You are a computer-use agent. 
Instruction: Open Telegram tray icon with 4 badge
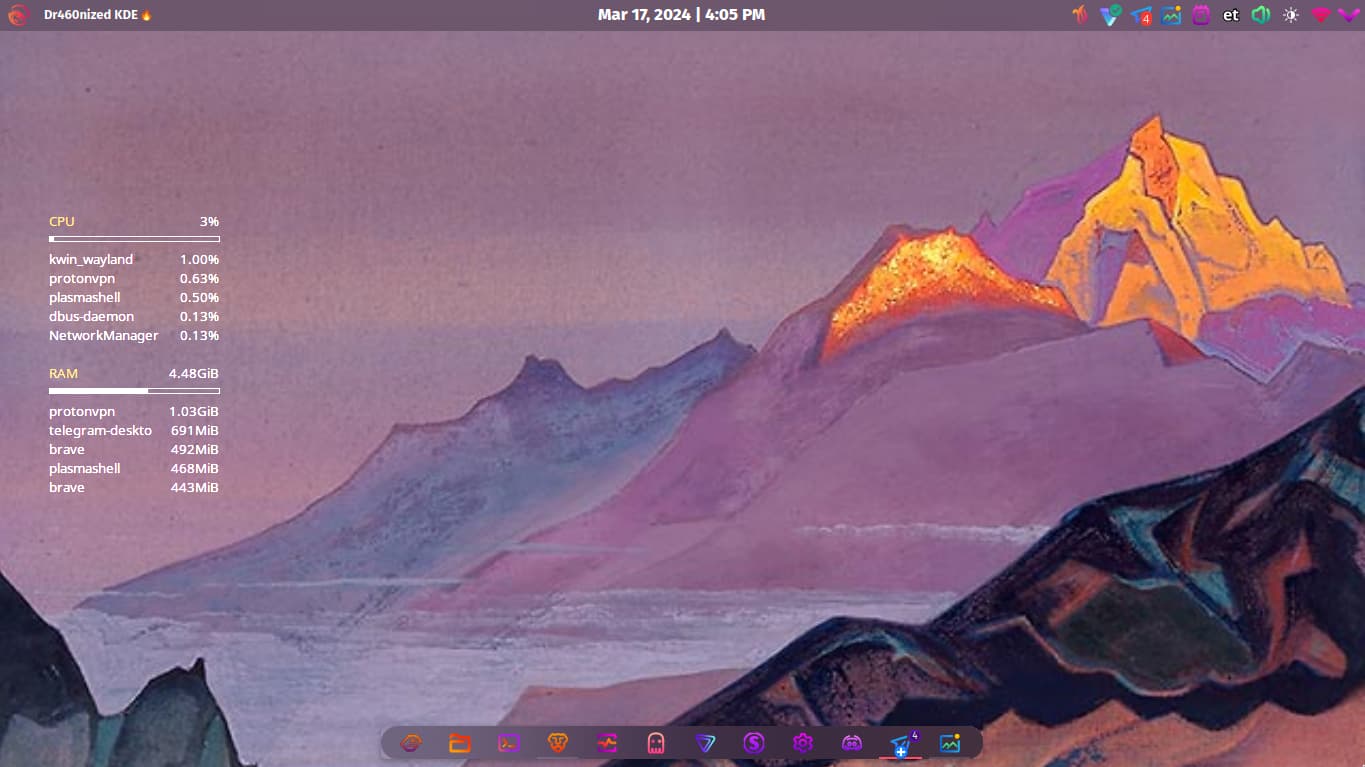[1142, 15]
